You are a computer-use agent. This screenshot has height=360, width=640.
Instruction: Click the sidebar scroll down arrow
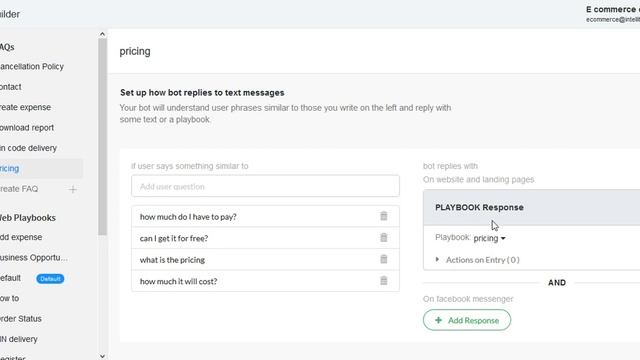pos(102,356)
